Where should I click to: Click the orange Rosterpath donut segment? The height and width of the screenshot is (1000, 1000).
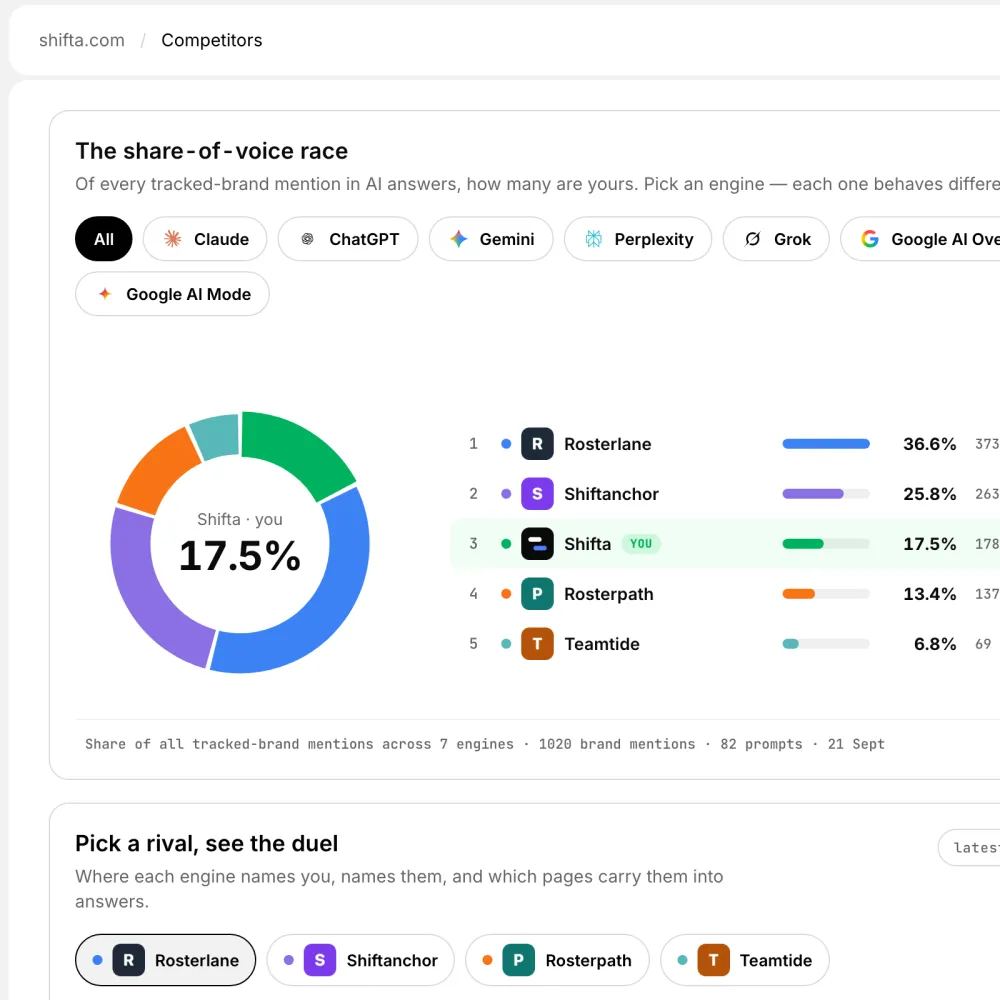(158, 472)
